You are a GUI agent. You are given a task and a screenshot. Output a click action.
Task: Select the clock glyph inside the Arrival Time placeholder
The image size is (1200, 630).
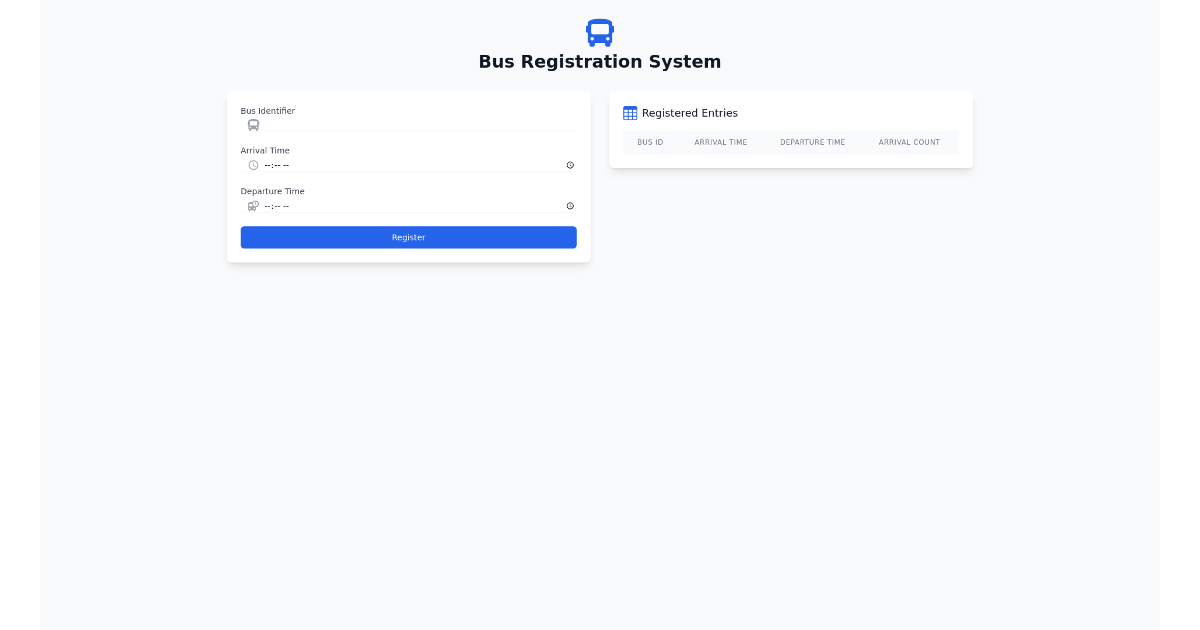(253, 165)
